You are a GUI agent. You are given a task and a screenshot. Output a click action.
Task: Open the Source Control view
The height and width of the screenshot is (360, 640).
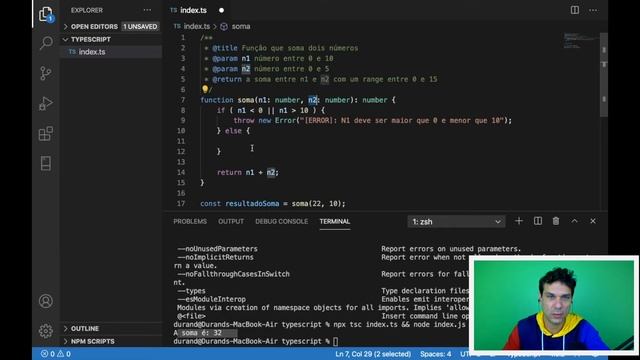coord(46,73)
